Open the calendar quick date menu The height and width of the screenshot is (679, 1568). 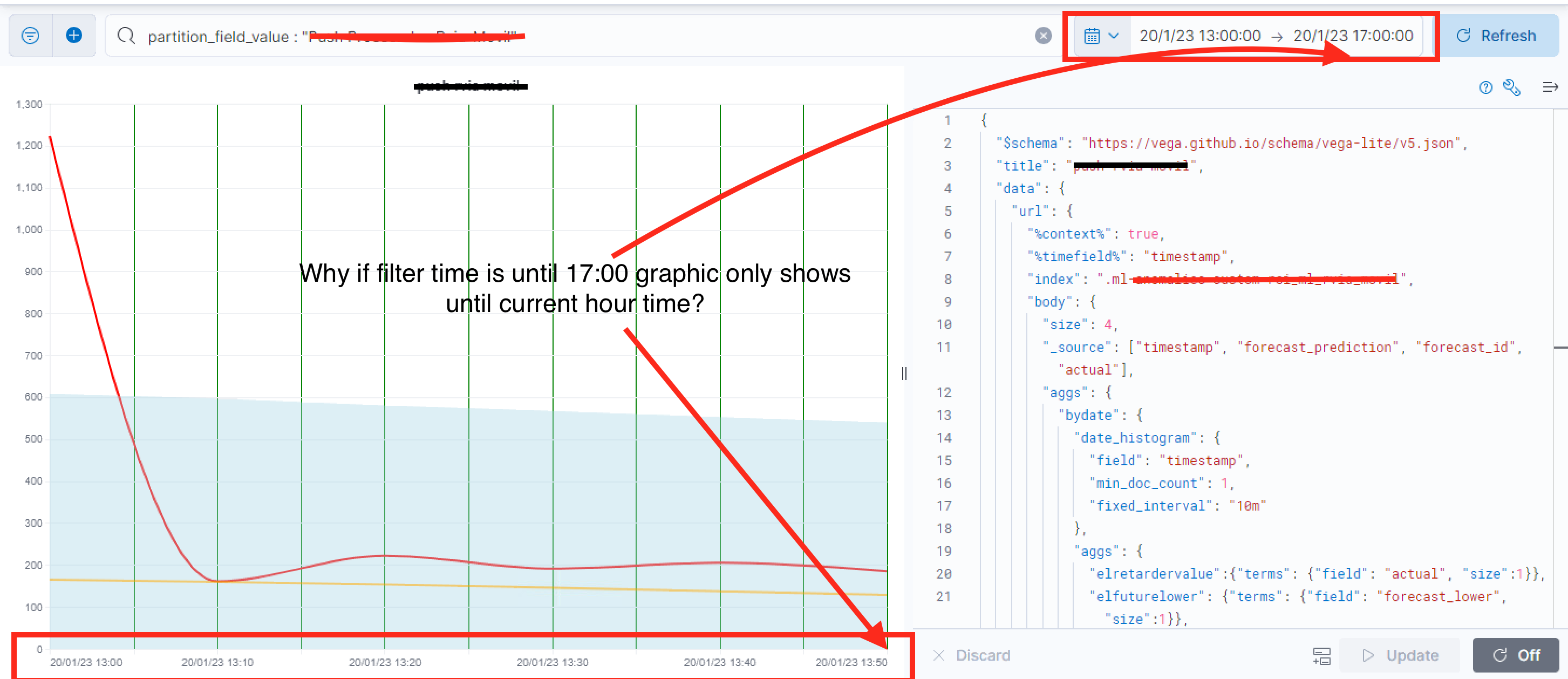(1101, 36)
